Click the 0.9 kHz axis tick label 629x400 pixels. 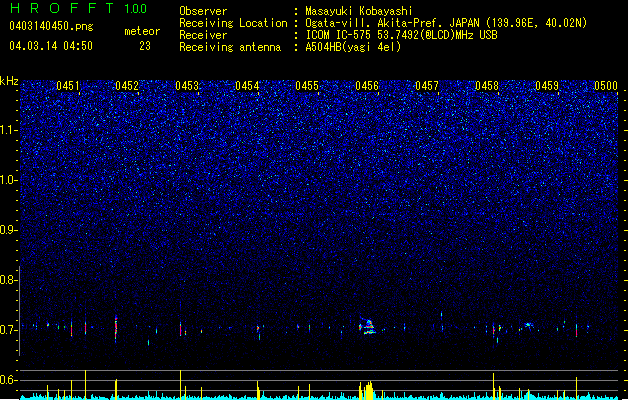[x=8, y=230]
